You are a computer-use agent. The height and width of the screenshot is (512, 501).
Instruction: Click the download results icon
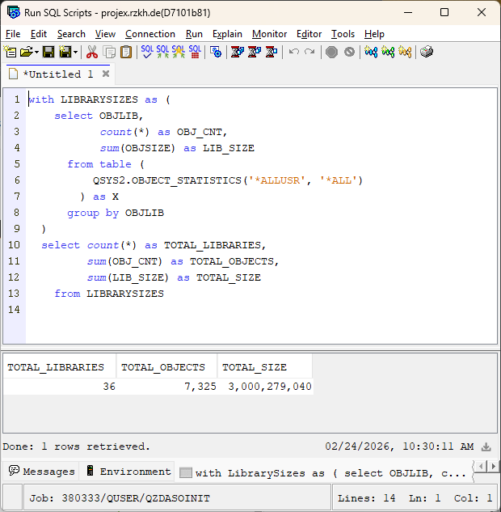(486, 447)
